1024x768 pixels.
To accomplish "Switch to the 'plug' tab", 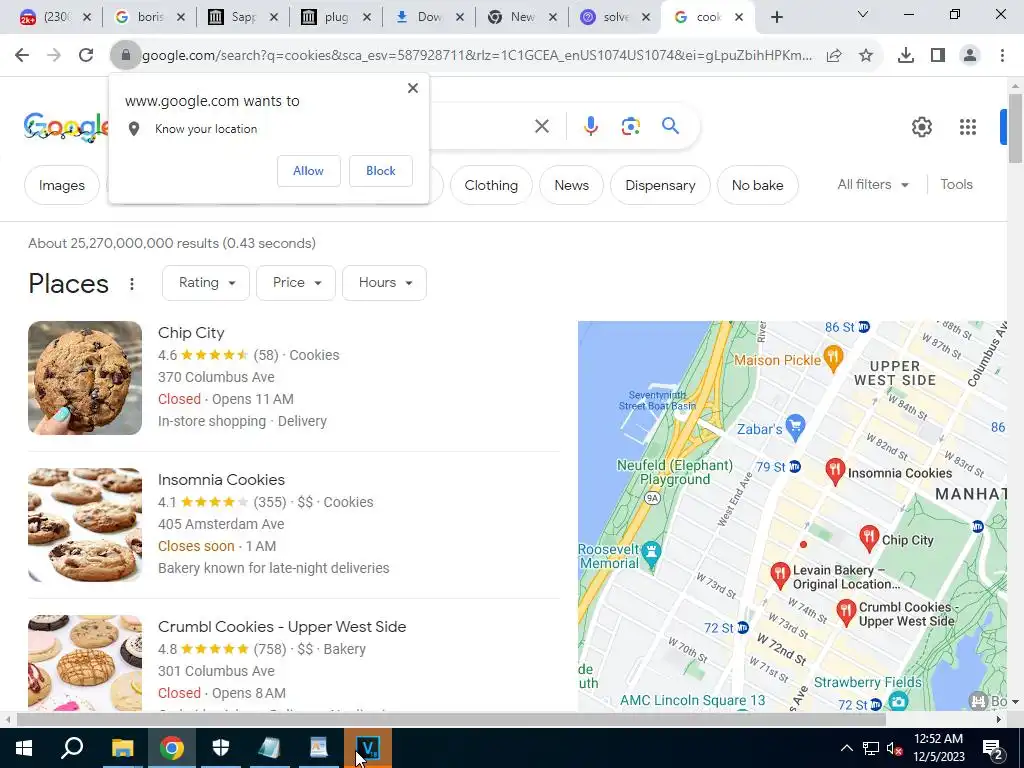I will [336, 17].
